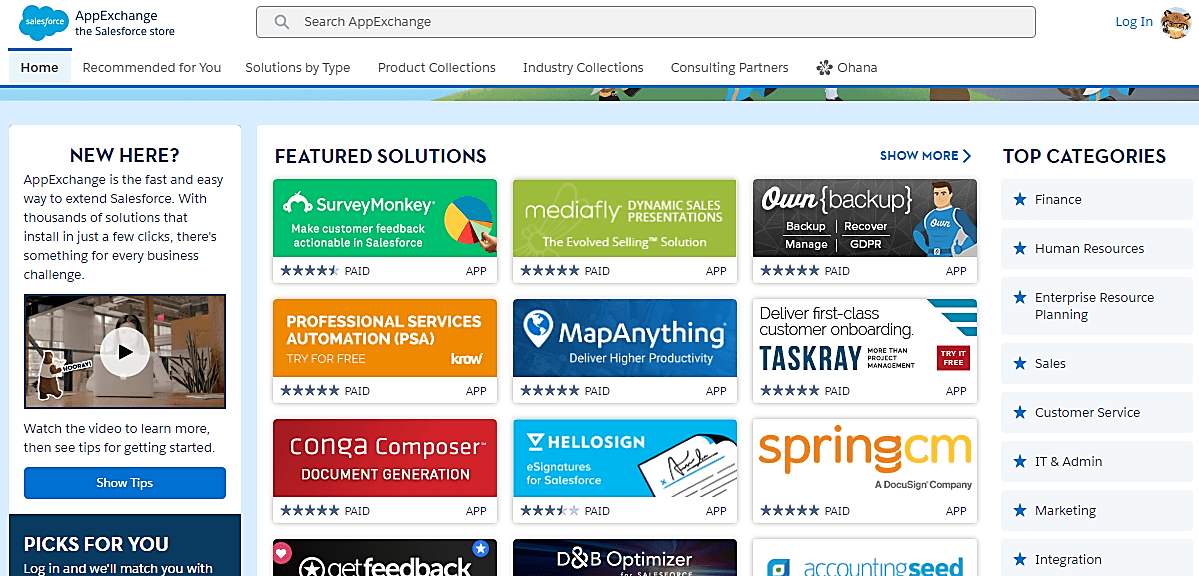Open the accountingseed card
This screenshot has height=576, width=1199.
865,558
